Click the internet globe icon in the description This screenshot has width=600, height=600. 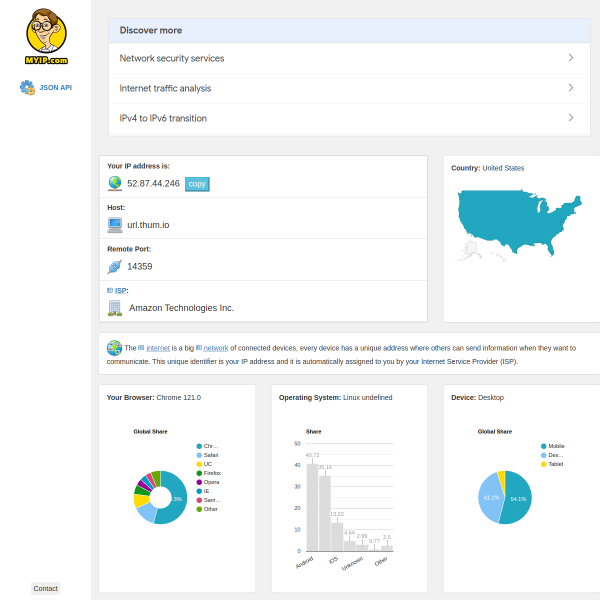[114, 348]
